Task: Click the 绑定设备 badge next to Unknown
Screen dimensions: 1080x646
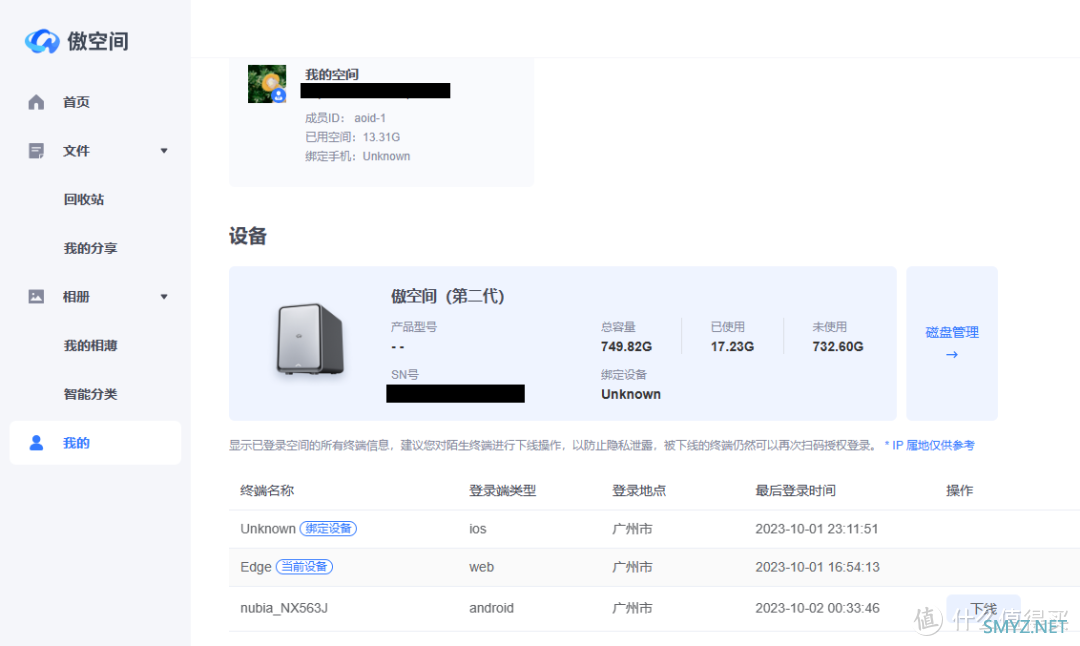Action: coord(329,529)
